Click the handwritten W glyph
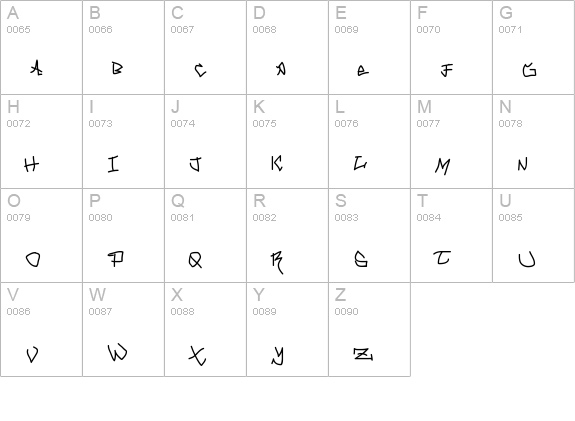Screen dimensions: 575x421 pos(117,353)
